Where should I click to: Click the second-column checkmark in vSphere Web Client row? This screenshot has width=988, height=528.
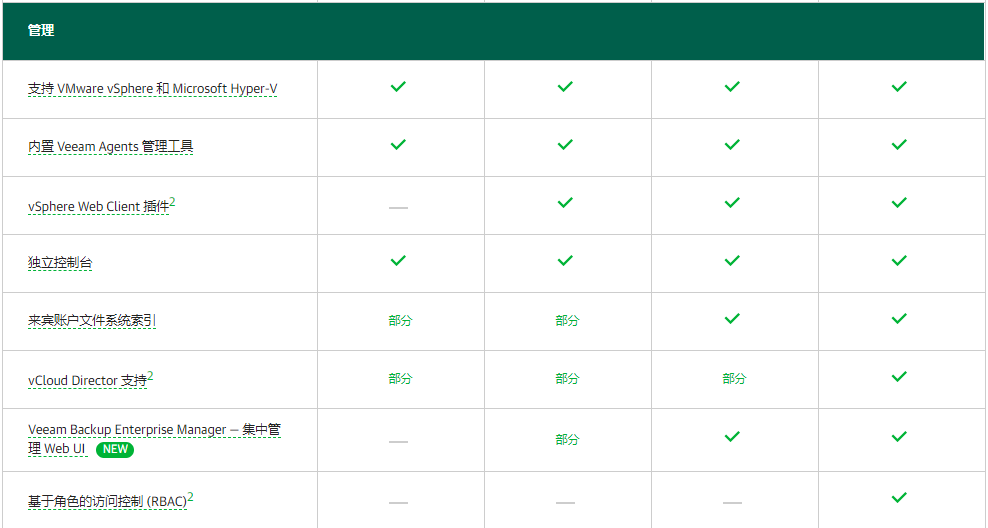(565, 203)
